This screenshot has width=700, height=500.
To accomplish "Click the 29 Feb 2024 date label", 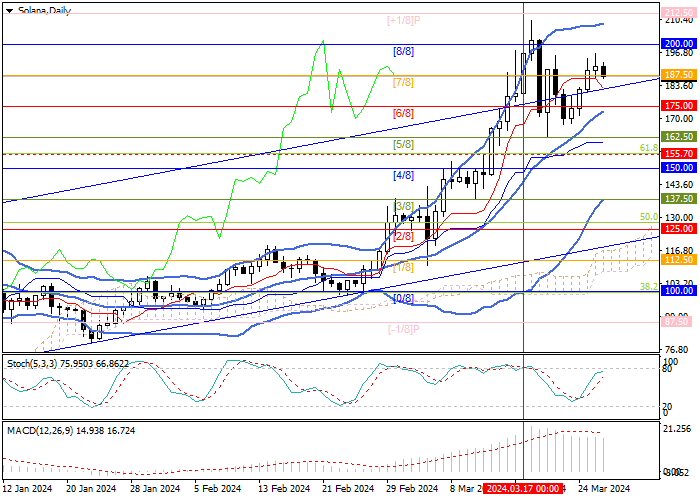I will (x=412, y=489).
